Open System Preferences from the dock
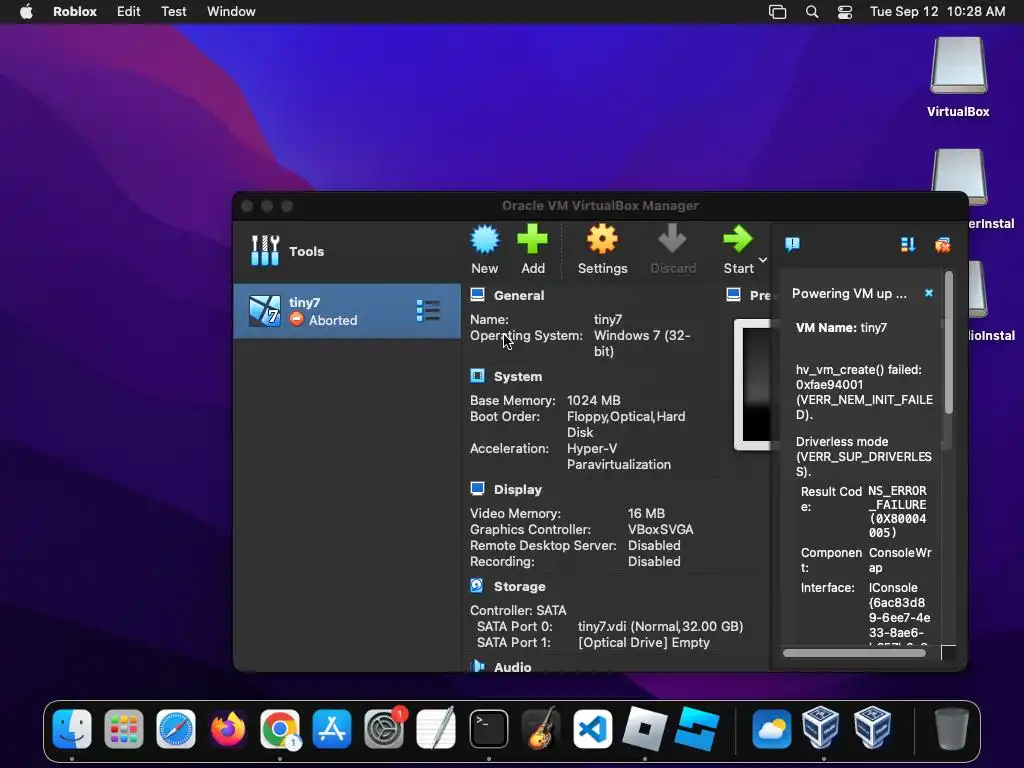This screenshot has height=768, width=1024. [x=384, y=728]
